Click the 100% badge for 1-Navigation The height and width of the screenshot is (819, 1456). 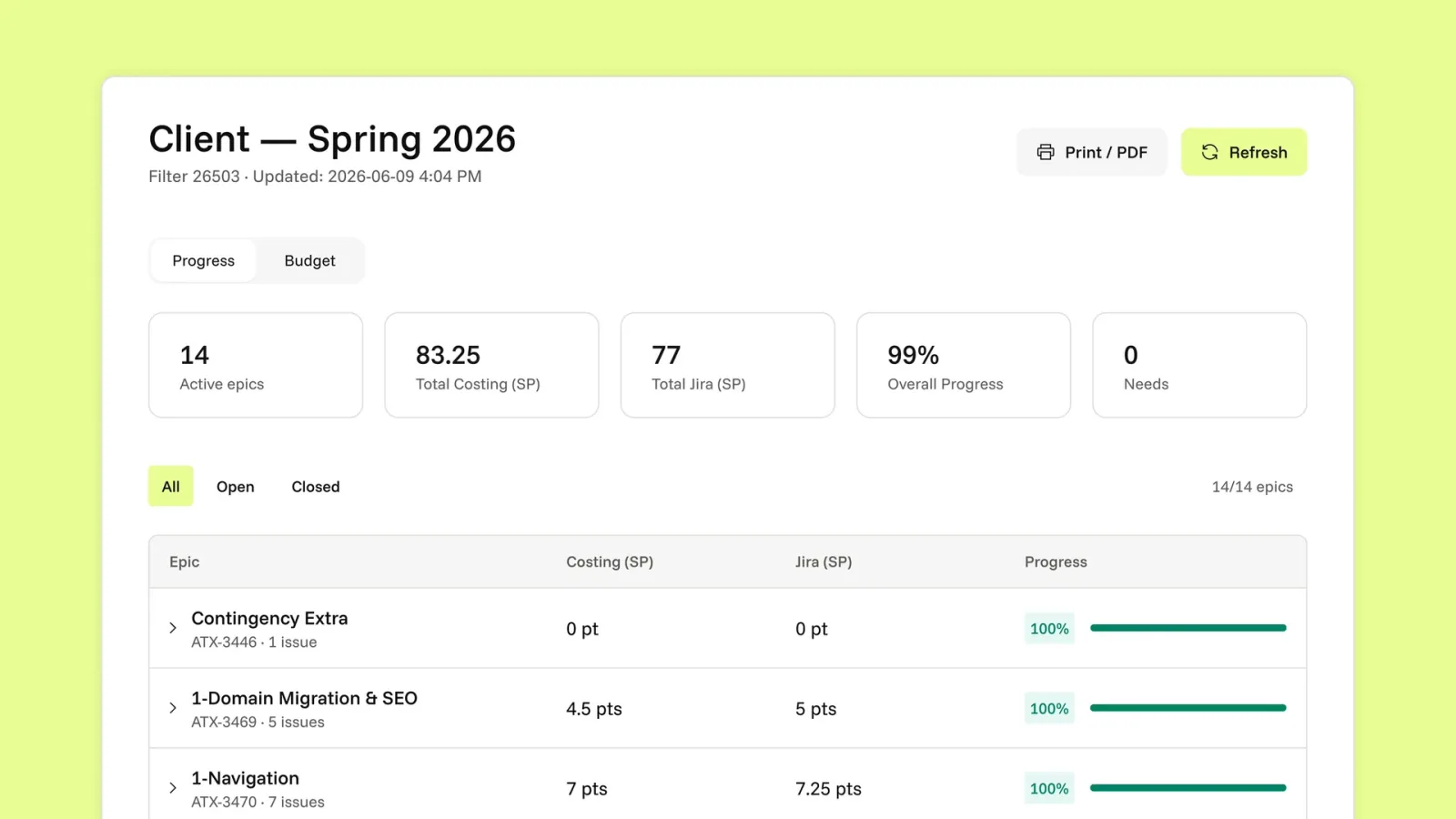point(1049,789)
